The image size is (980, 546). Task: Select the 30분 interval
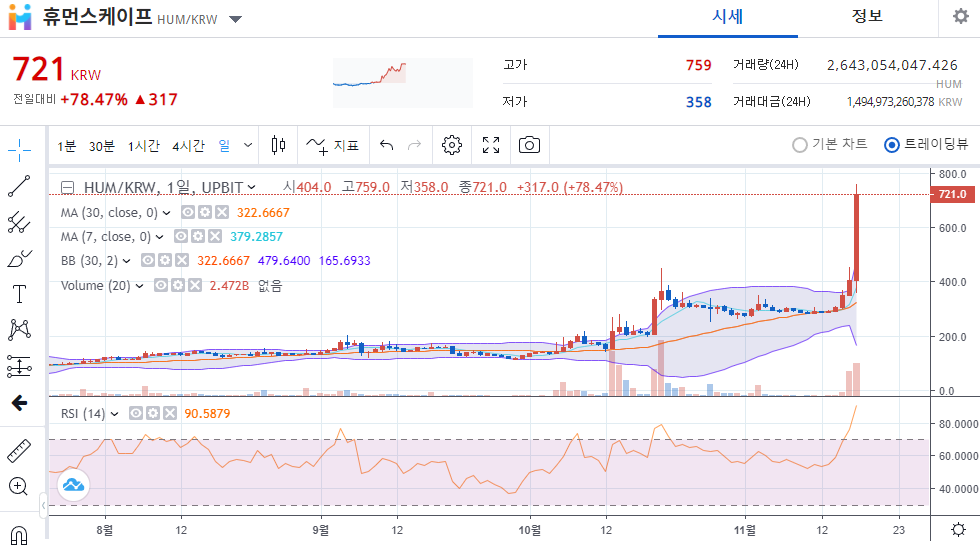click(x=101, y=146)
